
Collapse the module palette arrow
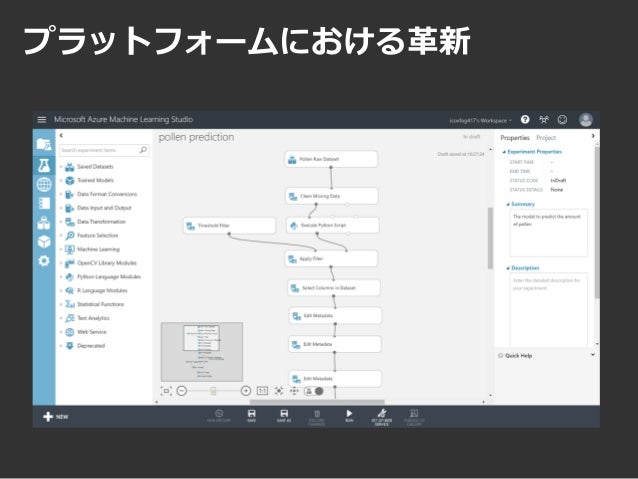61,136
